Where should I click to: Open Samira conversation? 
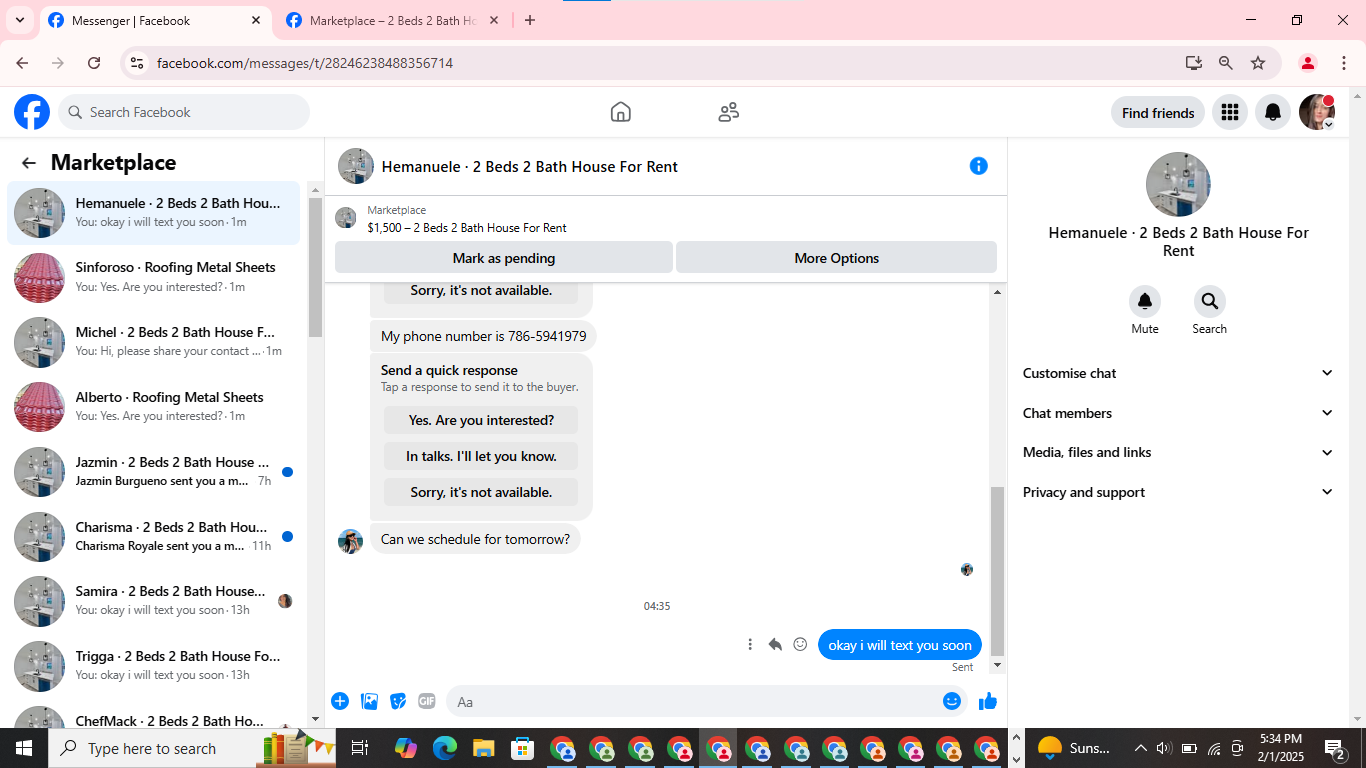(154, 601)
